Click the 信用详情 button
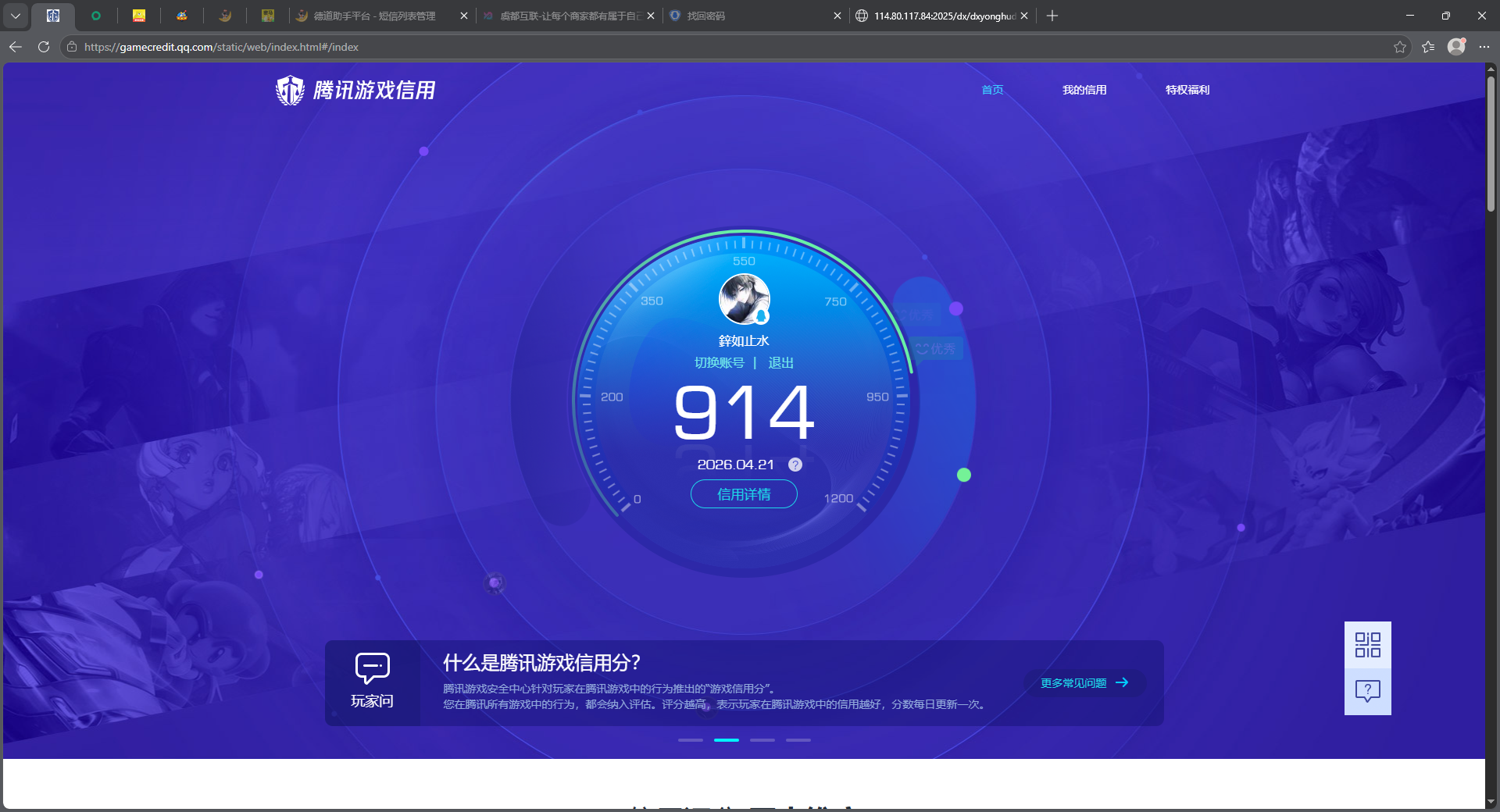The width and height of the screenshot is (1500, 812). click(x=743, y=494)
